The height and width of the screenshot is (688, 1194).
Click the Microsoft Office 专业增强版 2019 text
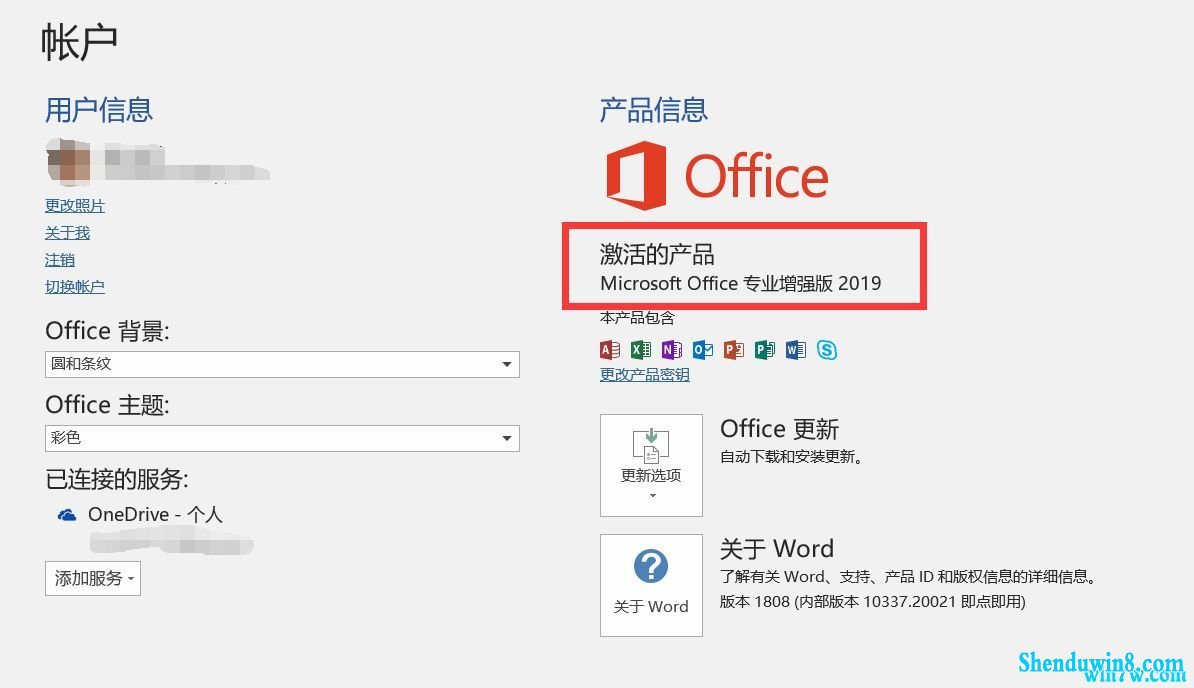pyautogui.click(x=740, y=283)
